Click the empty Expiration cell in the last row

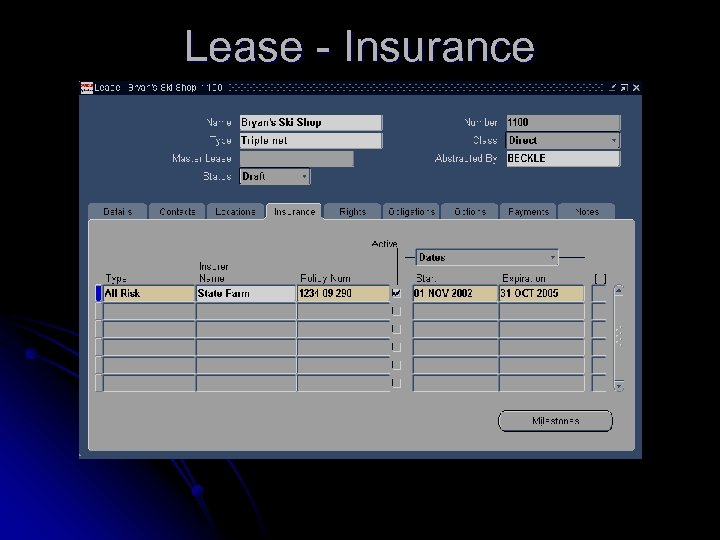click(541, 383)
